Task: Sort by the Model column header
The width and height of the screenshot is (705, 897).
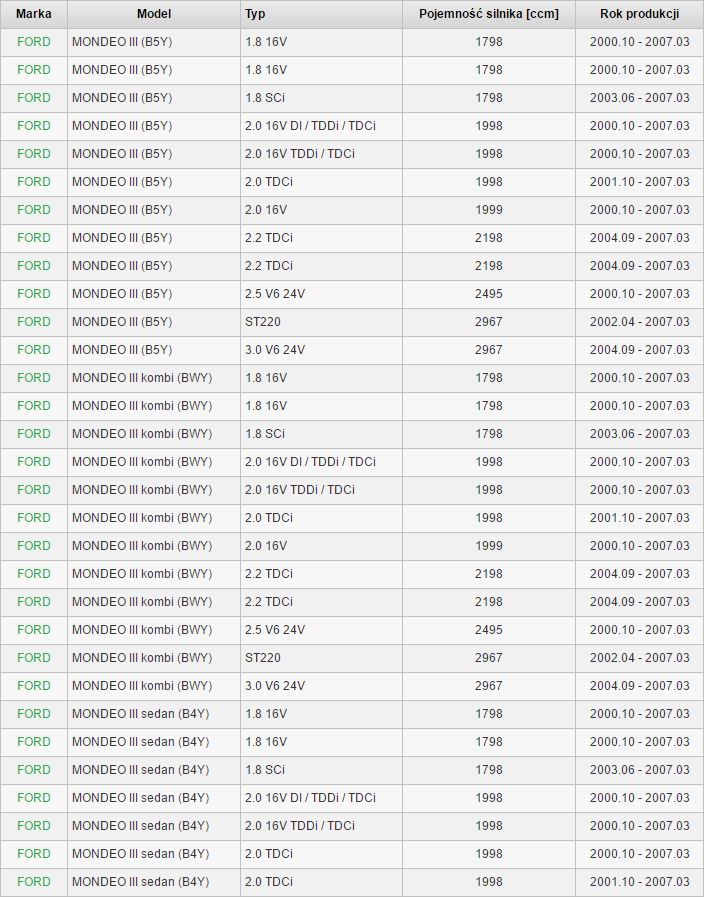Action: pyautogui.click(x=154, y=14)
